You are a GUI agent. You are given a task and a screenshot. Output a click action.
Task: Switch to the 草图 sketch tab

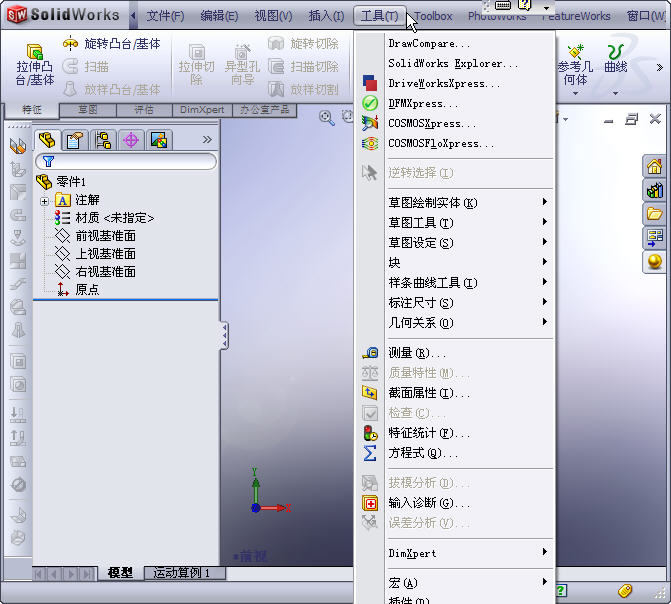point(88,110)
